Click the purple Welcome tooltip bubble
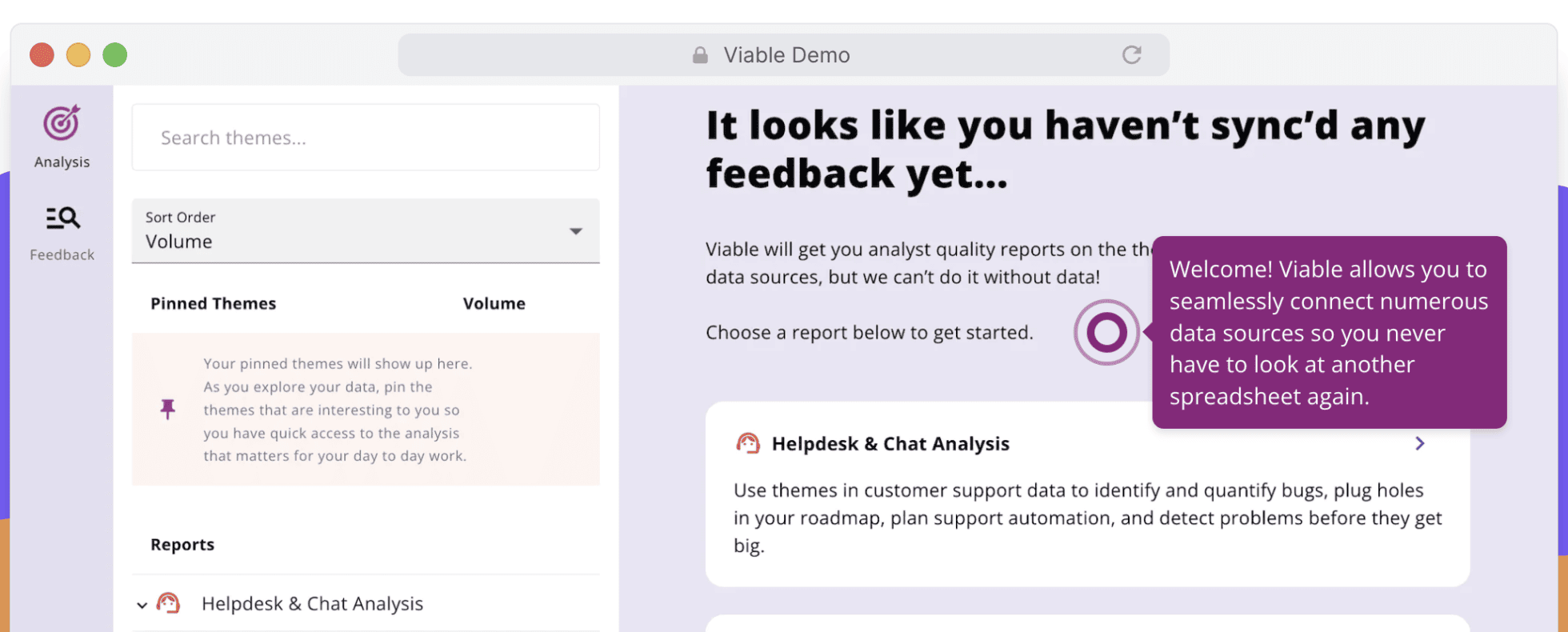This screenshot has height=632, width=1568. point(1329,332)
